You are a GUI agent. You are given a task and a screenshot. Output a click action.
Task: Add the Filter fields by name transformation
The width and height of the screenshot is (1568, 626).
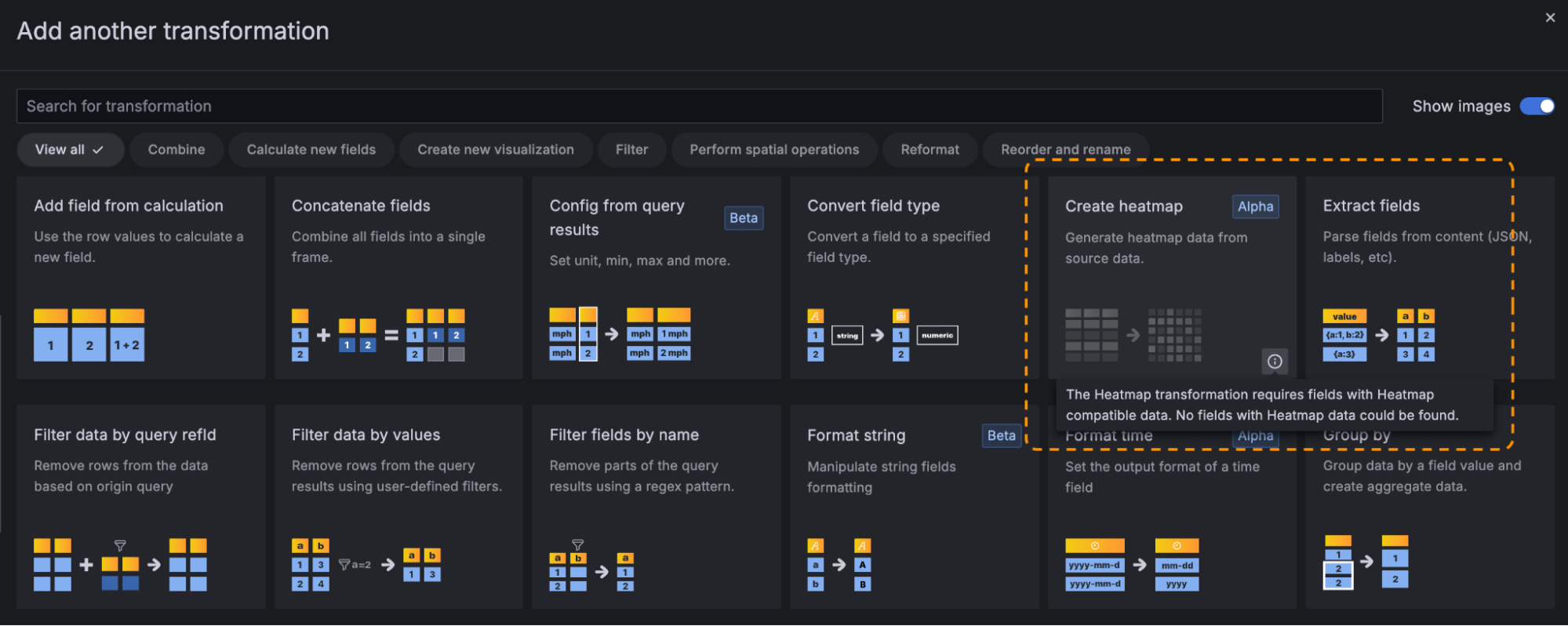coord(656,471)
